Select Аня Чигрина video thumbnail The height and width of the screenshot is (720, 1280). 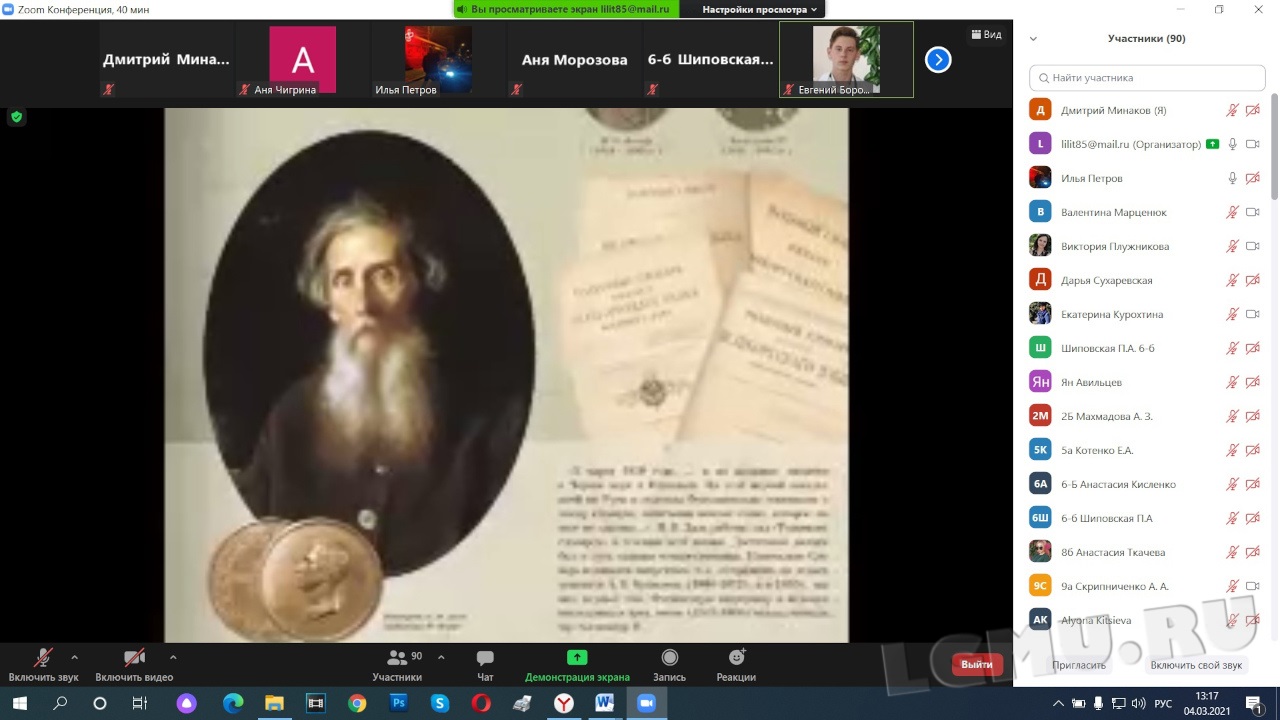point(303,60)
